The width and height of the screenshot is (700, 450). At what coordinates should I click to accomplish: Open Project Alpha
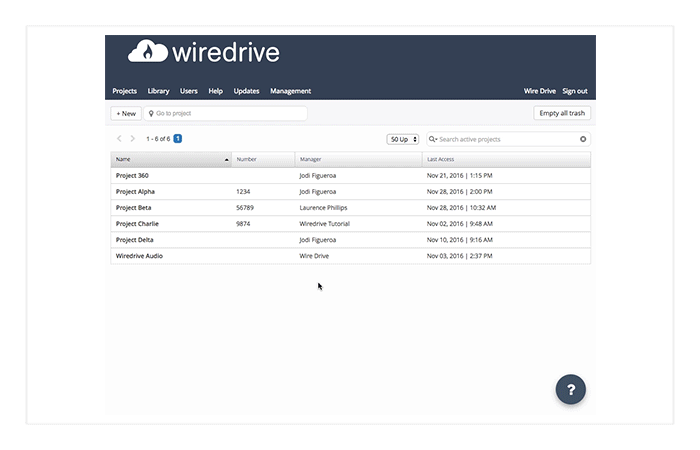[135, 192]
